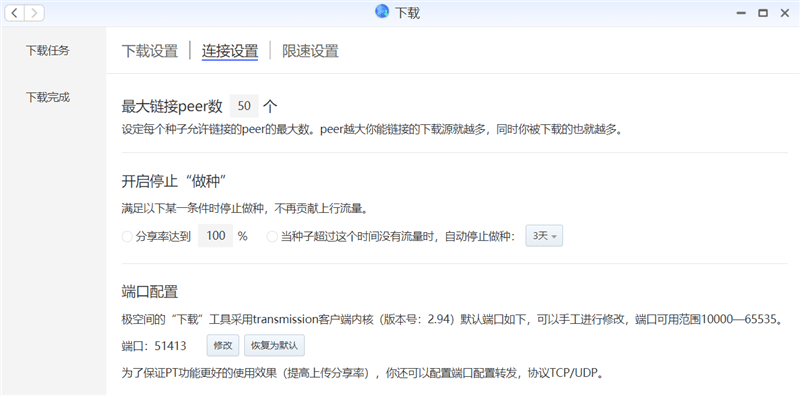Switch to the 限速设置 tab

[310, 51]
